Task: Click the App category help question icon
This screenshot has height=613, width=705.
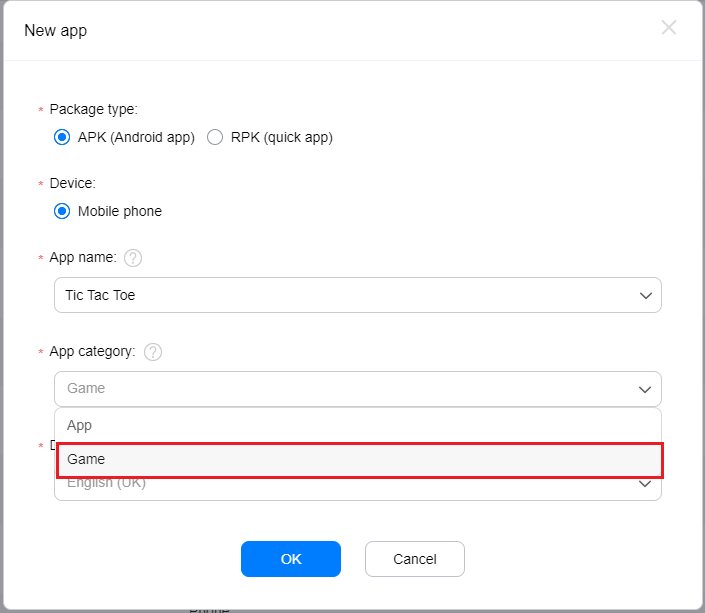Action: (x=153, y=352)
